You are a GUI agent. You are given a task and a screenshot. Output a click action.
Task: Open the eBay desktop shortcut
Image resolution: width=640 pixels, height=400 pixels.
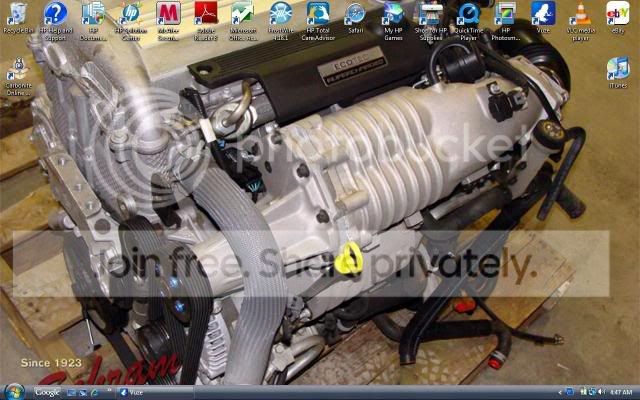pos(618,18)
